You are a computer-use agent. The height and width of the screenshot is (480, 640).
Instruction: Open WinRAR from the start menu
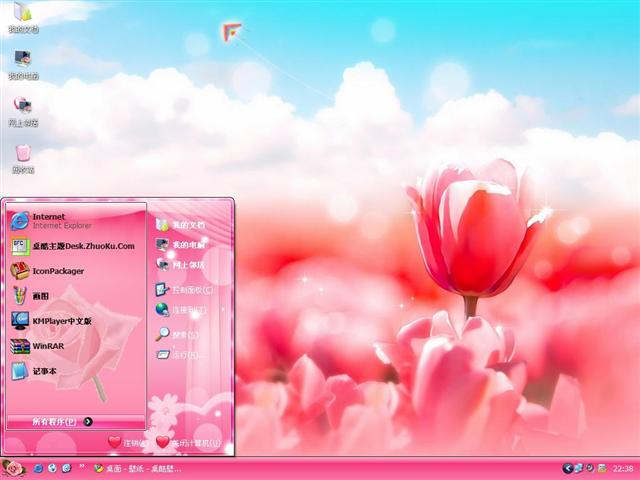77,346
